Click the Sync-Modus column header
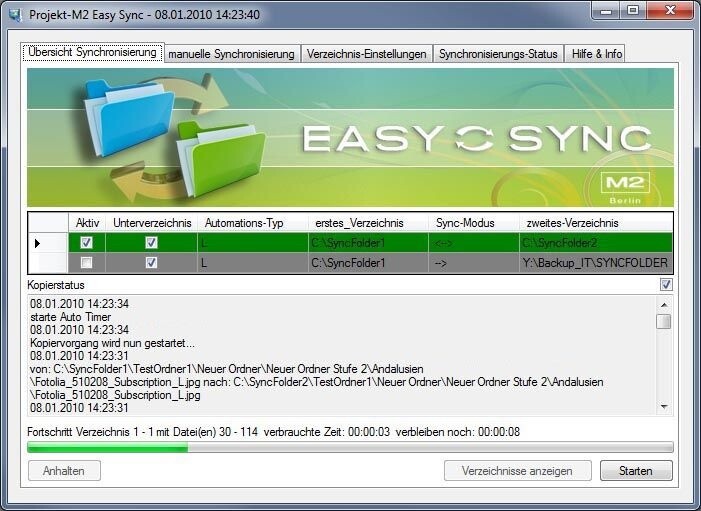Image resolution: width=701 pixels, height=511 pixels. click(x=474, y=223)
